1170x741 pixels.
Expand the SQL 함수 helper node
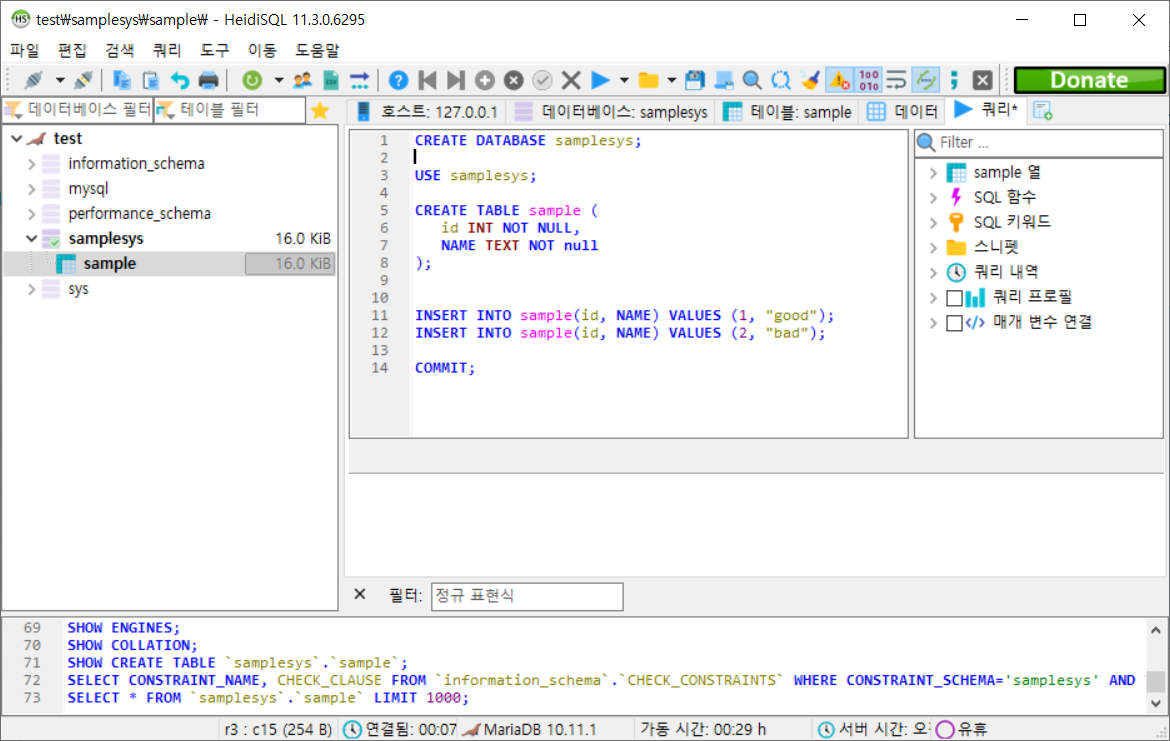coord(933,198)
